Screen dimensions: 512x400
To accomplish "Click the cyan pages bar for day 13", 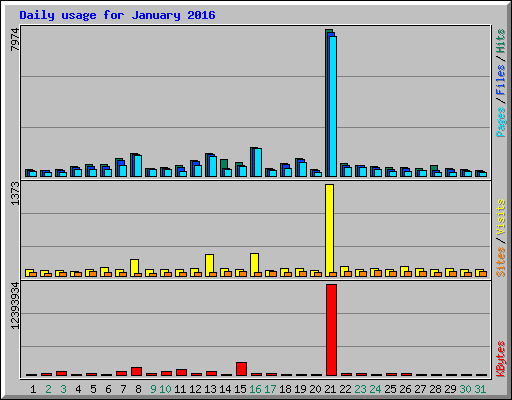I will point(213,167).
